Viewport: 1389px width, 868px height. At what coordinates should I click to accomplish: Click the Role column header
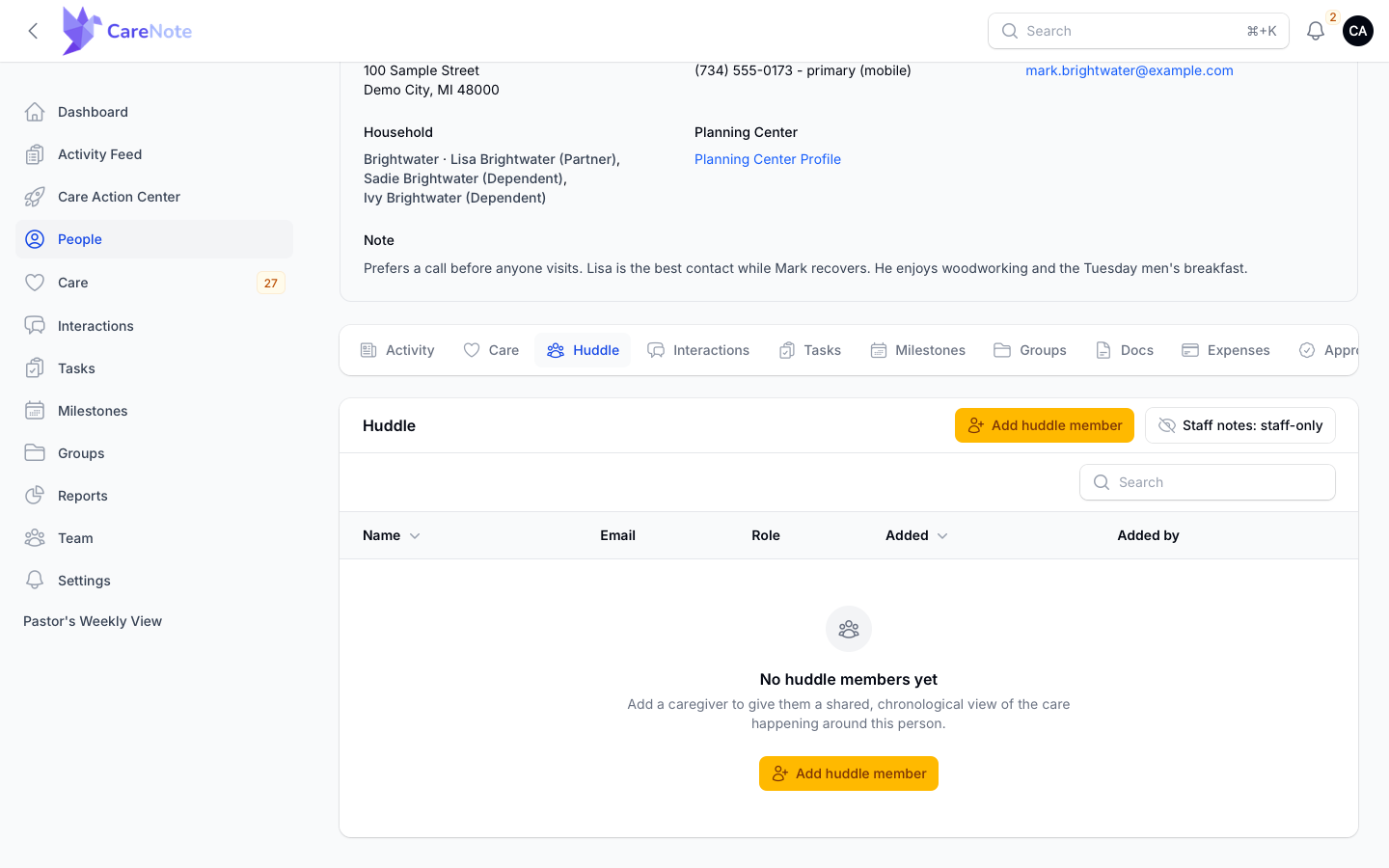pyautogui.click(x=766, y=535)
